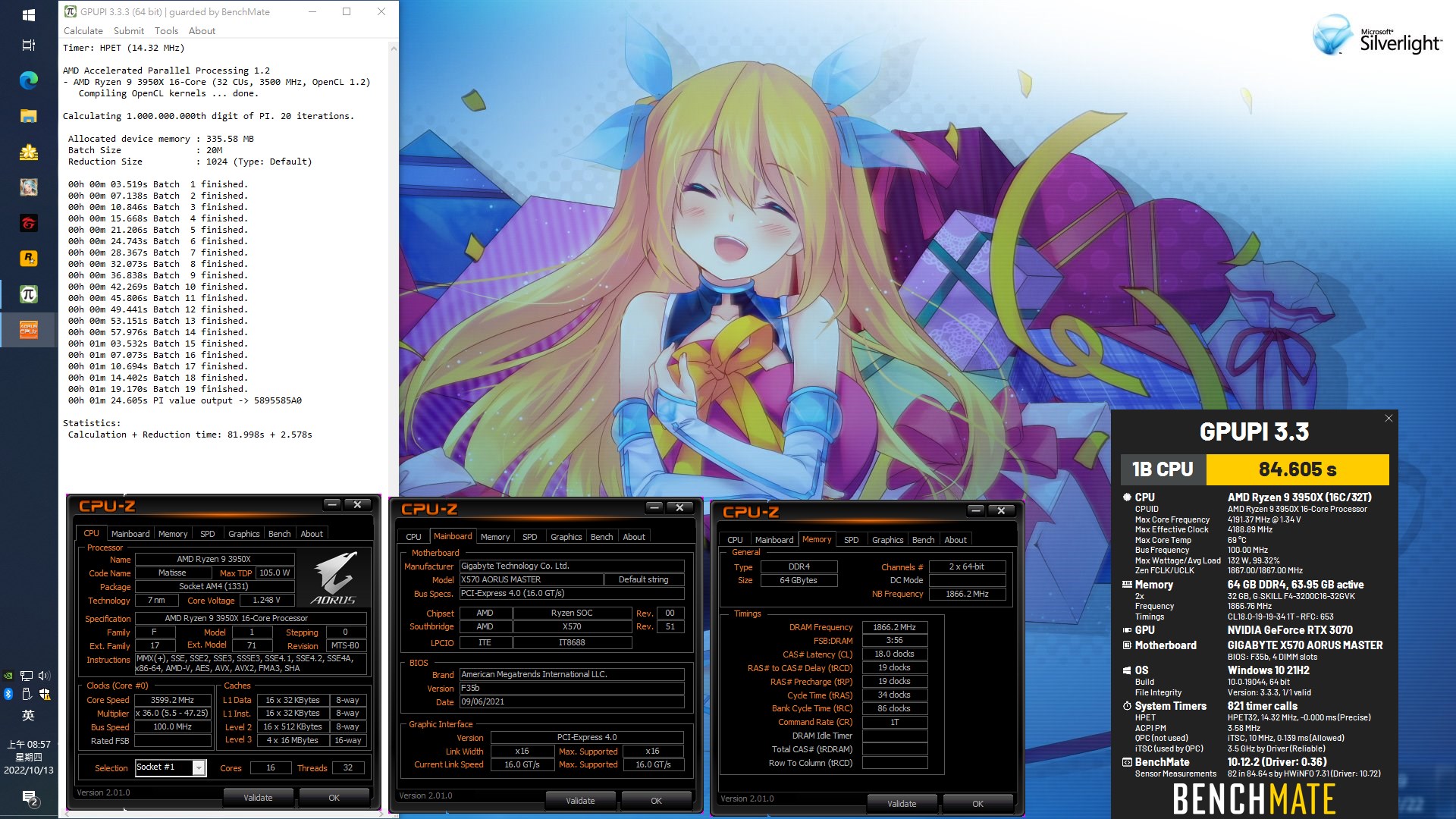Switch input language indicator 英
The width and height of the screenshot is (1456, 819).
pos(28,715)
